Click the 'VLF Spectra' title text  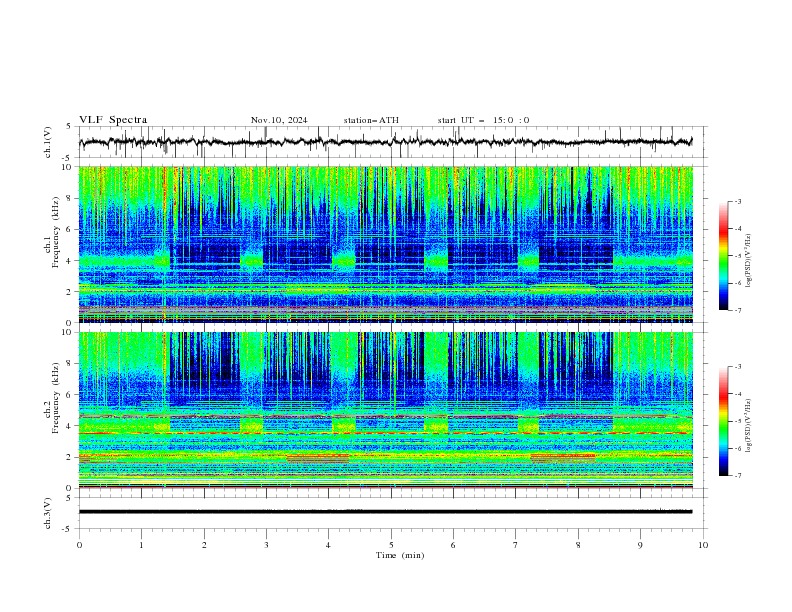pos(113,120)
